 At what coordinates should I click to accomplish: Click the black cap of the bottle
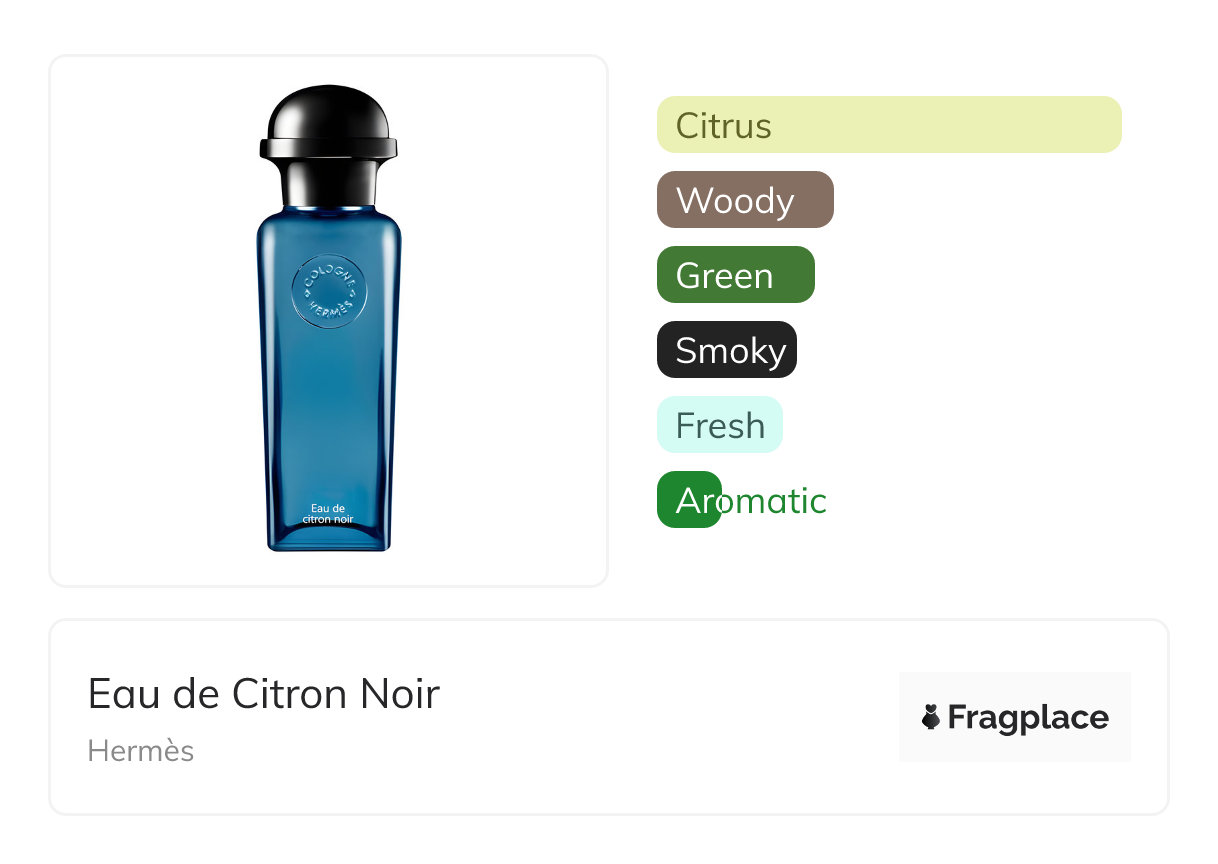(328, 140)
